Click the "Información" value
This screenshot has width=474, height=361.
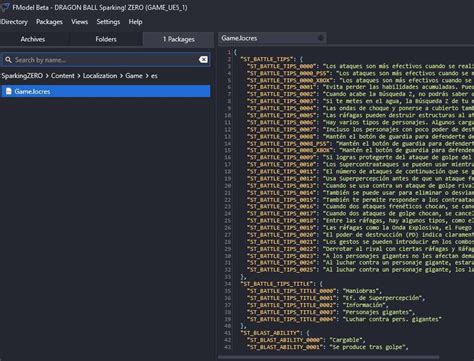click(x=365, y=305)
